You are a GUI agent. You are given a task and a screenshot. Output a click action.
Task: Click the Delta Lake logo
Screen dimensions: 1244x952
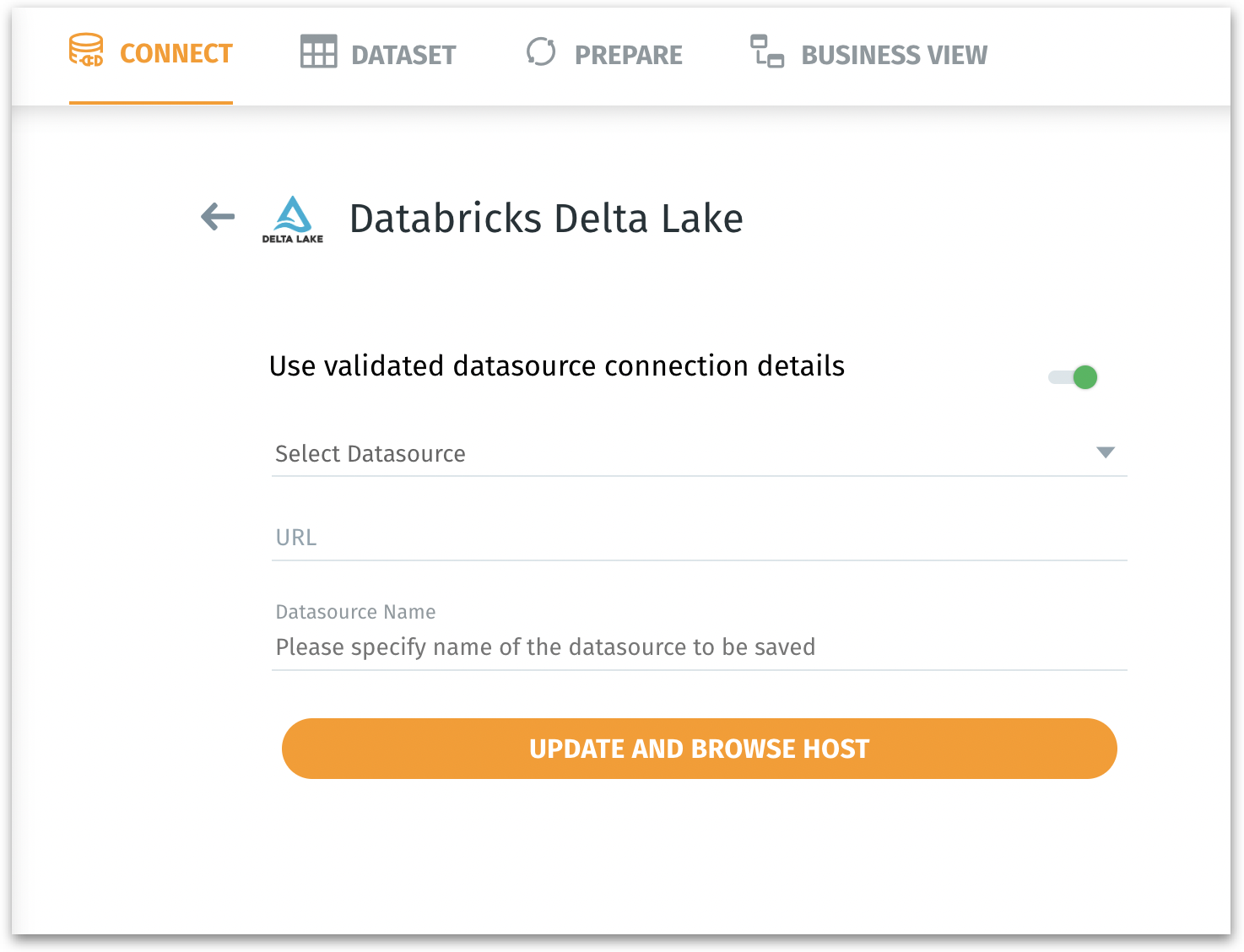(293, 219)
